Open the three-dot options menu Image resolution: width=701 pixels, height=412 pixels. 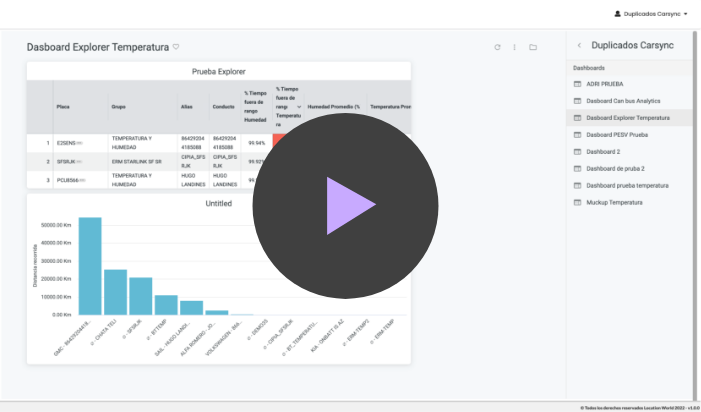point(515,47)
